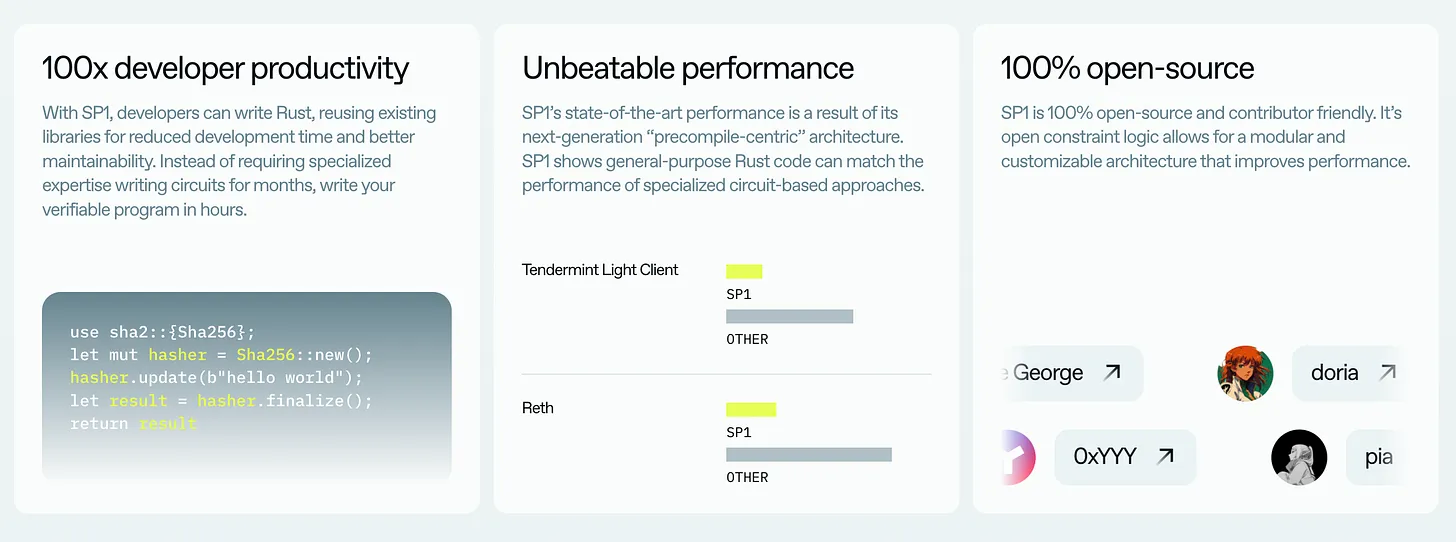Click the "Tendermint Light Client" benchmark label
Viewport: 1456px width, 542px height.
600,270
